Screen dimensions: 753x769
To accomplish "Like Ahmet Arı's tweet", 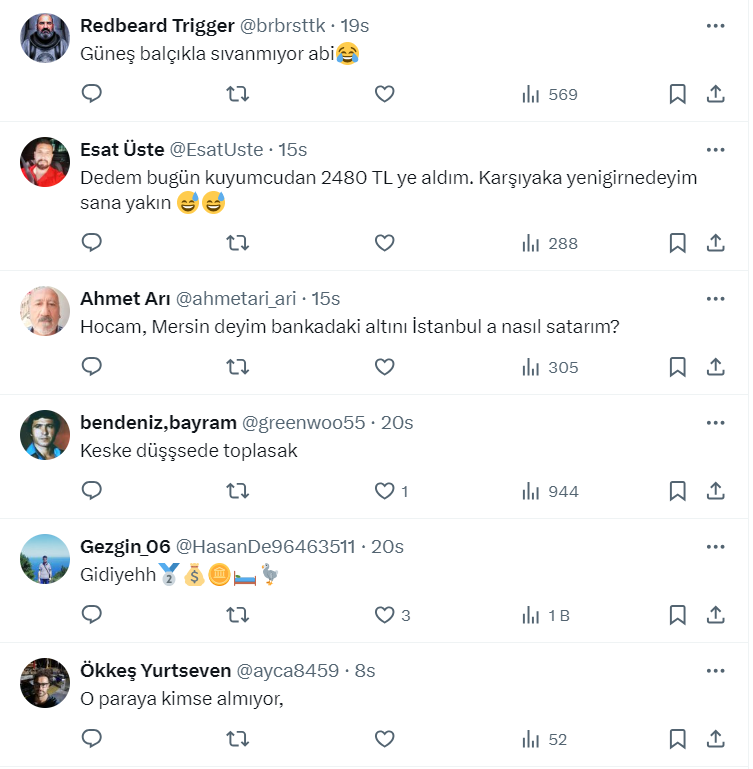I will pyautogui.click(x=384, y=367).
